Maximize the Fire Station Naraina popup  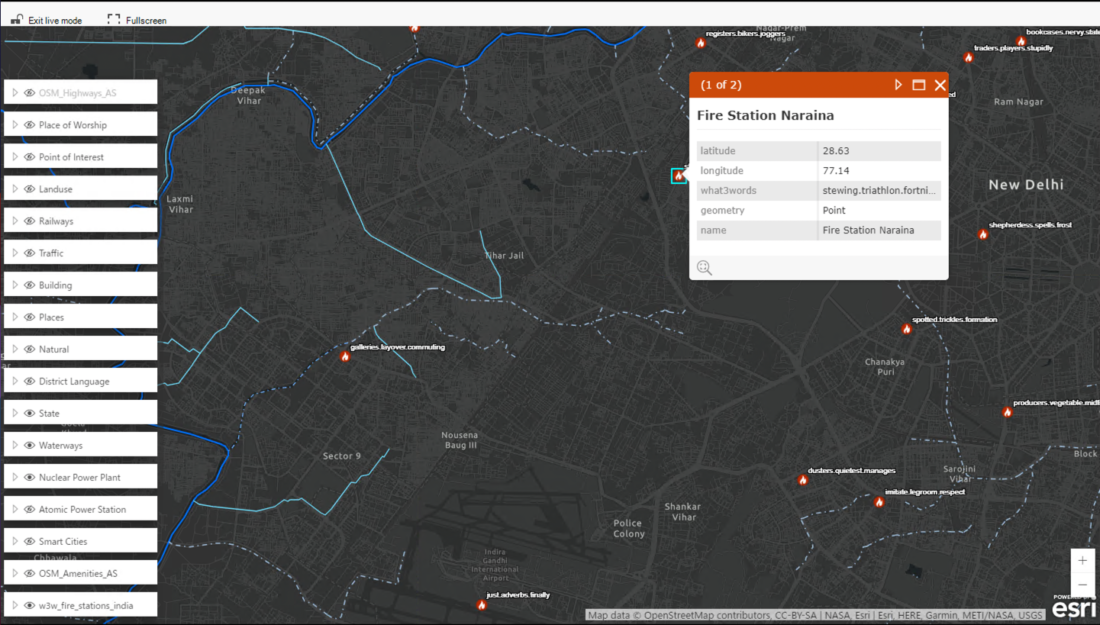pyautogui.click(x=918, y=85)
